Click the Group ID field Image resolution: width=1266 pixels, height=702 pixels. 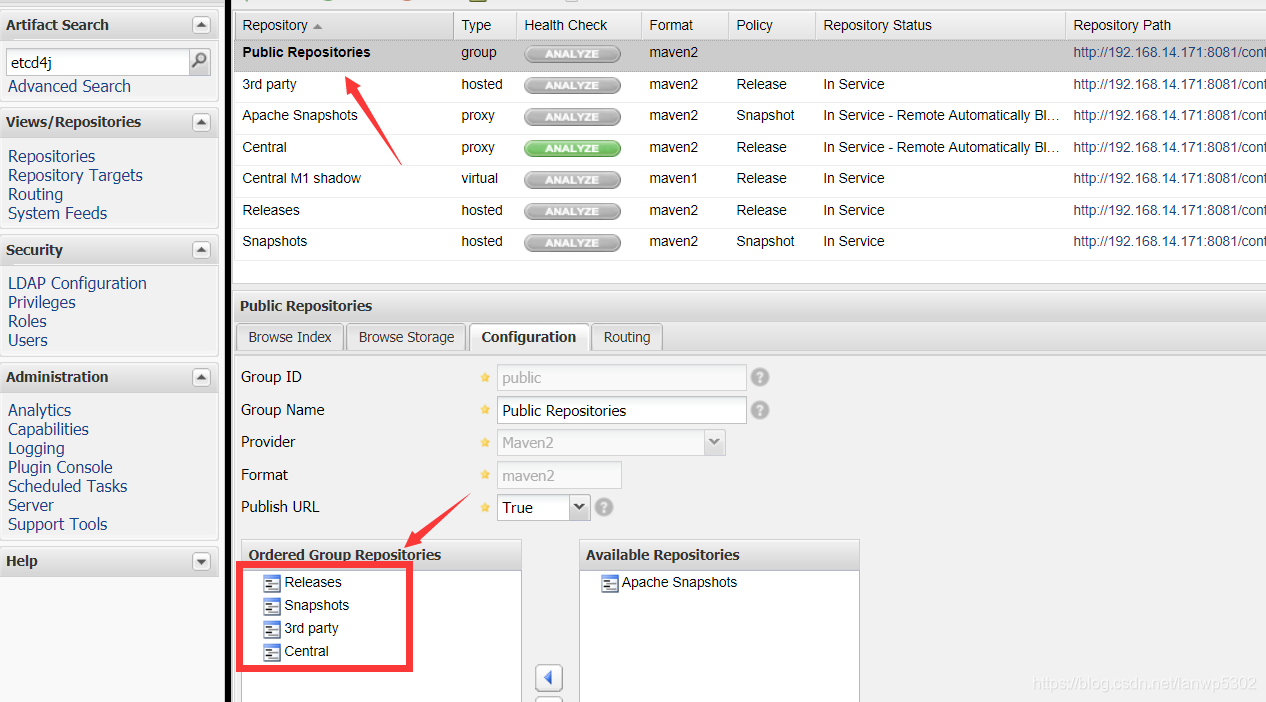pos(622,377)
